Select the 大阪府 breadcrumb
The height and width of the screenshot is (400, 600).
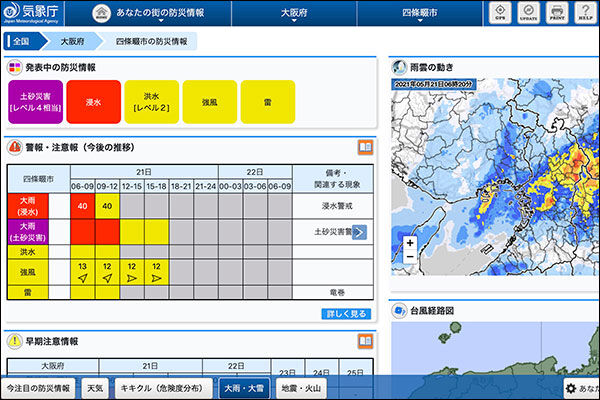(x=72, y=41)
